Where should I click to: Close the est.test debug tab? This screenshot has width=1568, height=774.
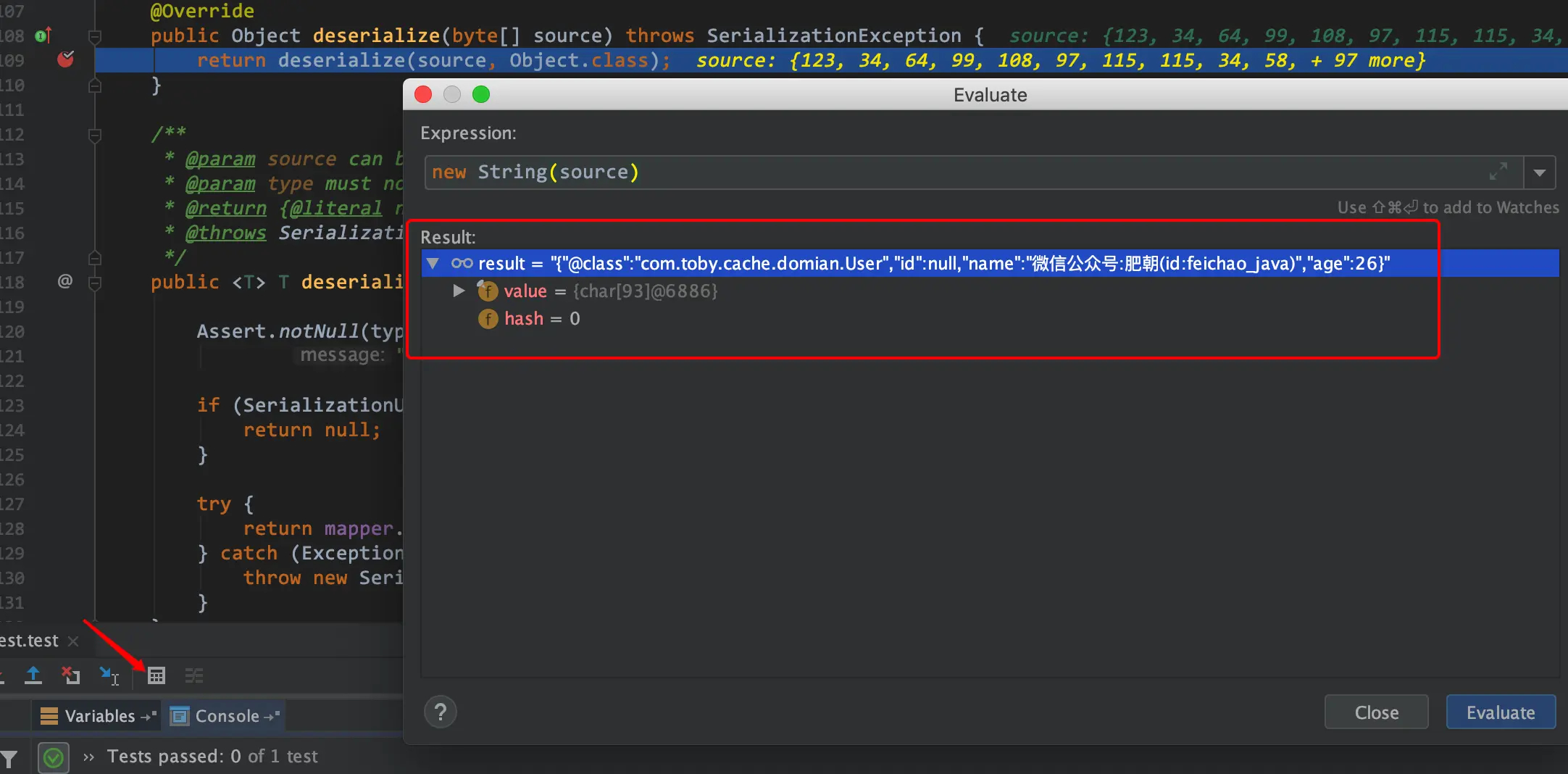coord(73,641)
